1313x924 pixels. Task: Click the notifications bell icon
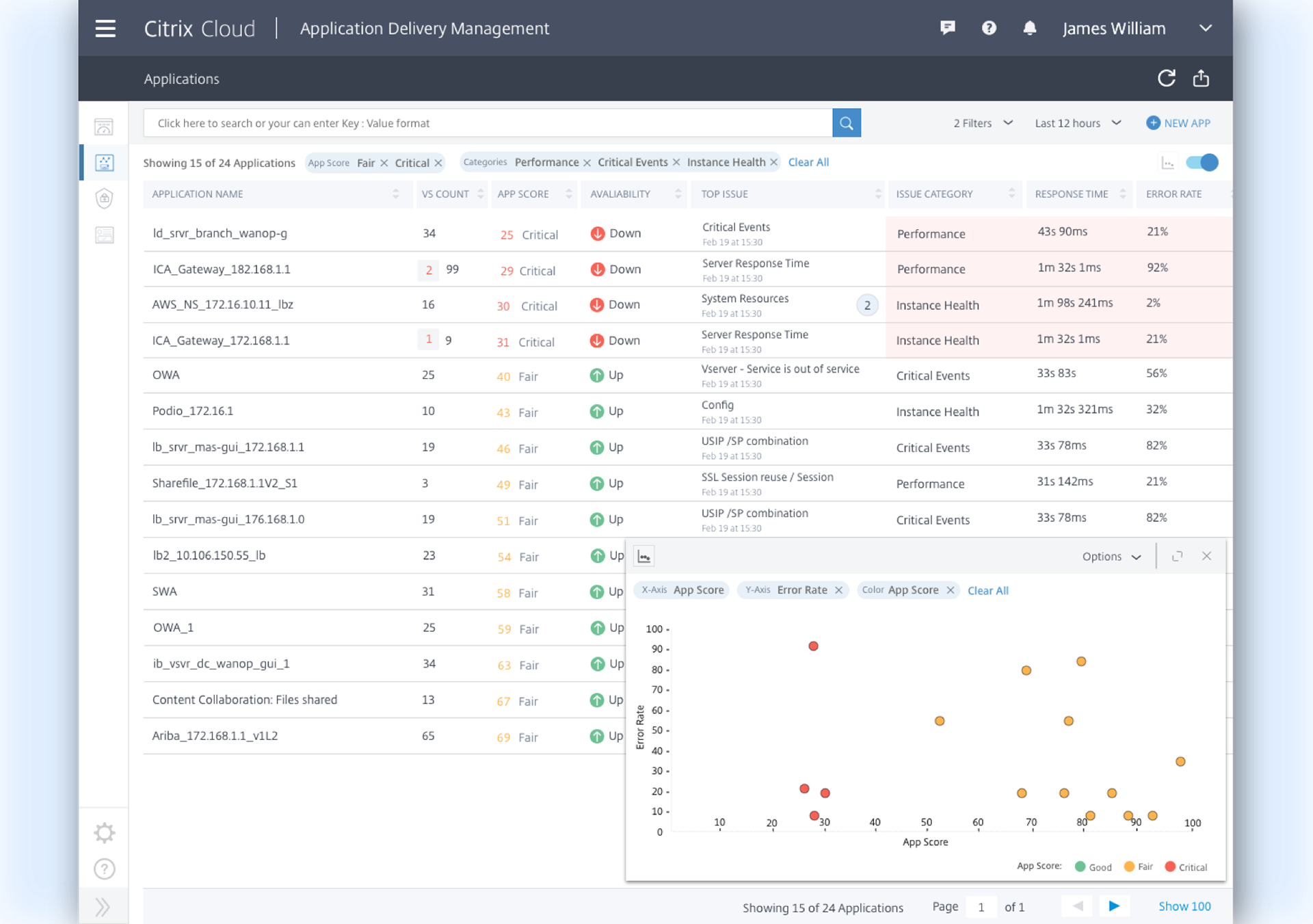point(1029,28)
